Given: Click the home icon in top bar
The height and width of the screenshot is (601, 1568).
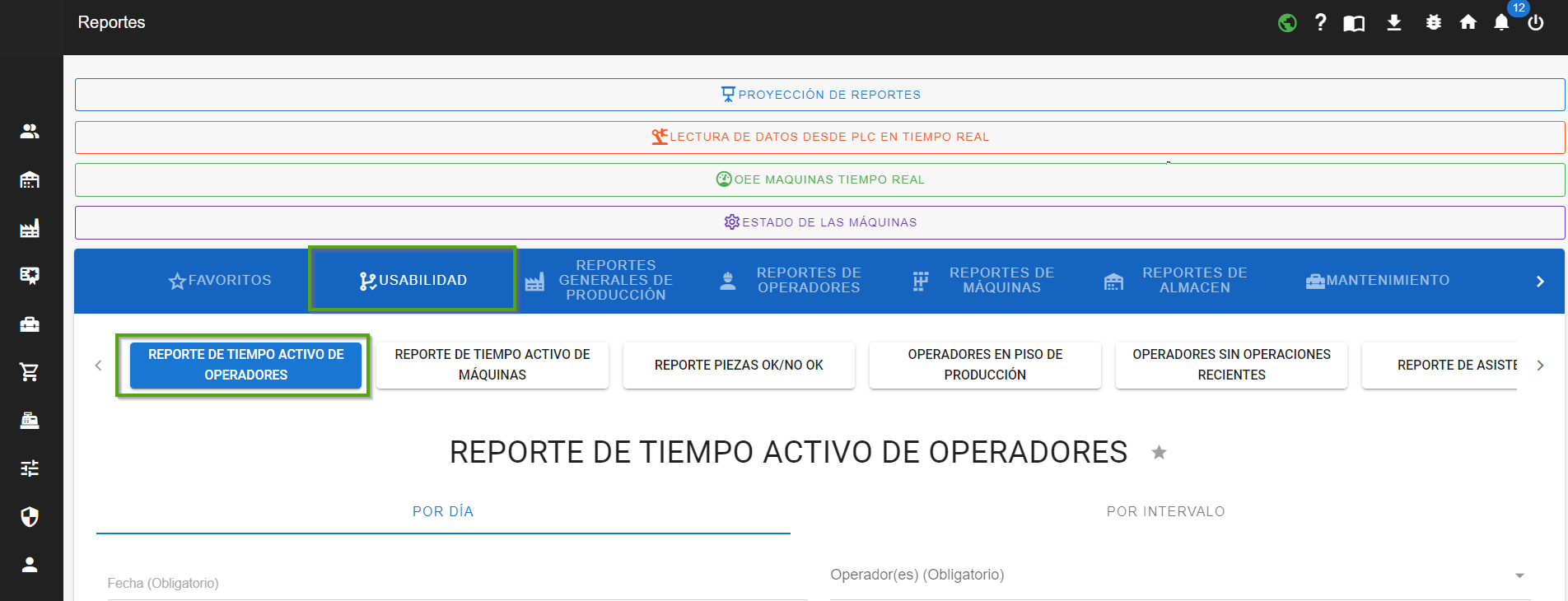Looking at the screenshot, I should click(1468, 23).
